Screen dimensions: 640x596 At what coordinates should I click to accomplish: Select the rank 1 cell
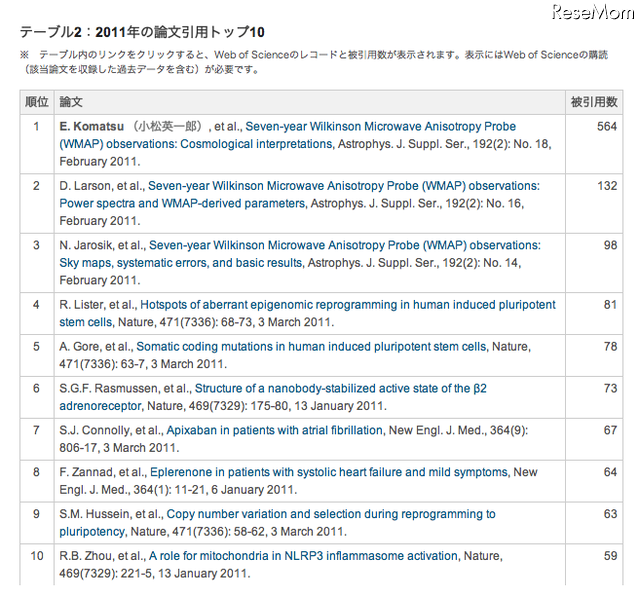click(x=36, y=127)
